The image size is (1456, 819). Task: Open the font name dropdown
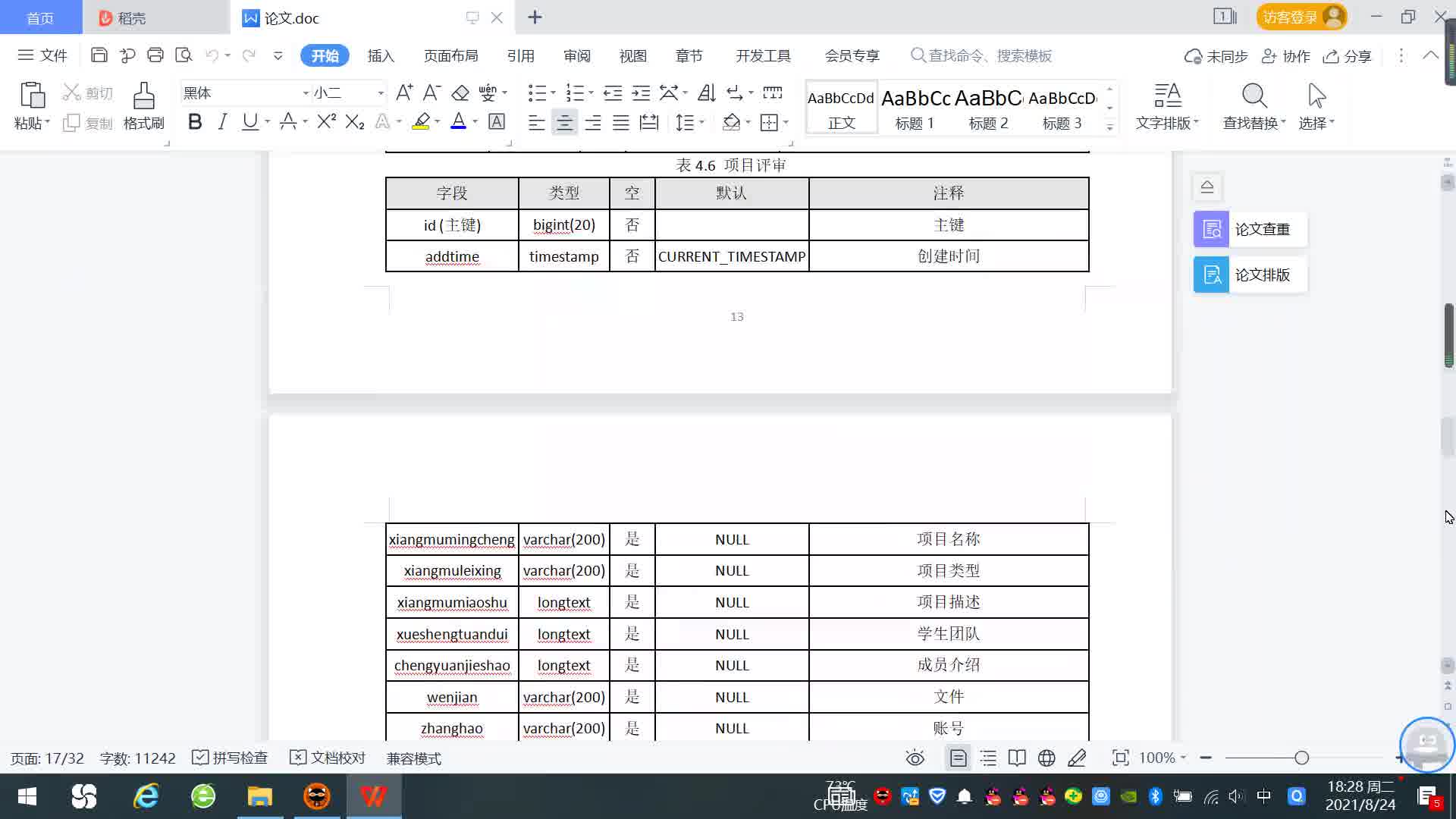306,93
